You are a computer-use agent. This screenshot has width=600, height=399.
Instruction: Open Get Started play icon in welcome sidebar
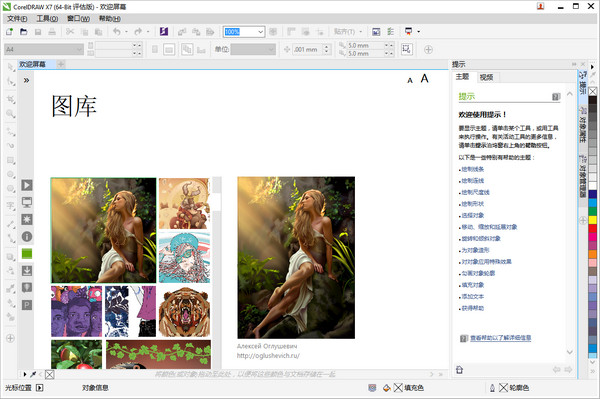tap(27, 185)
